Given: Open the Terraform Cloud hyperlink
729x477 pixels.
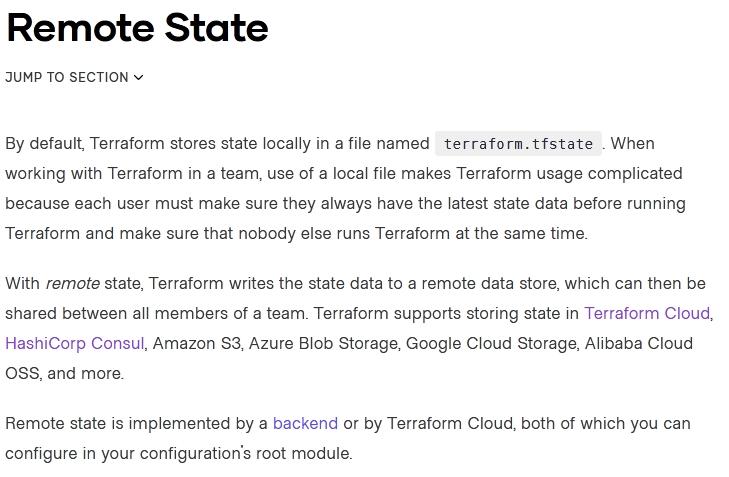Looking at the screenshot, I should 646,313.
